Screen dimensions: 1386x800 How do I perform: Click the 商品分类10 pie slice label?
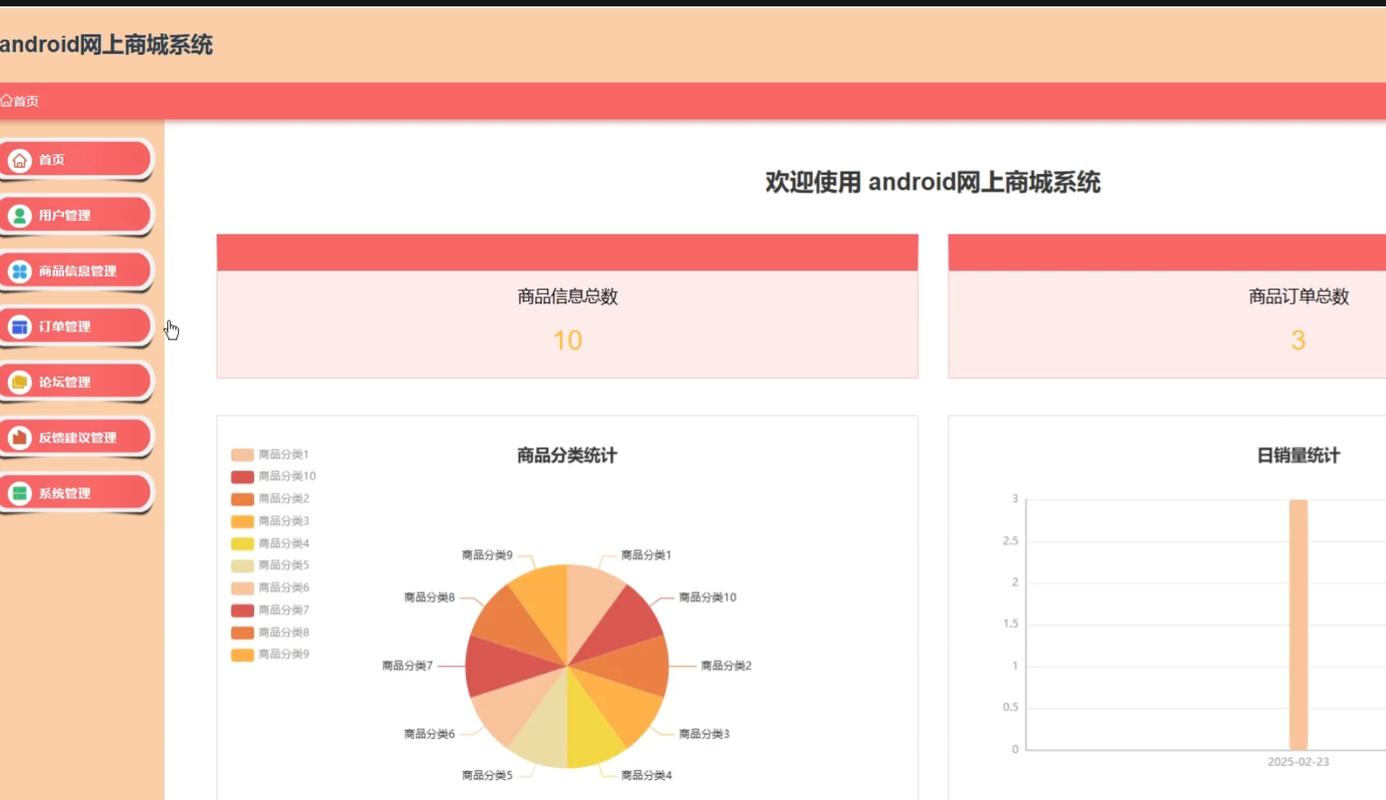pos(708,598)
